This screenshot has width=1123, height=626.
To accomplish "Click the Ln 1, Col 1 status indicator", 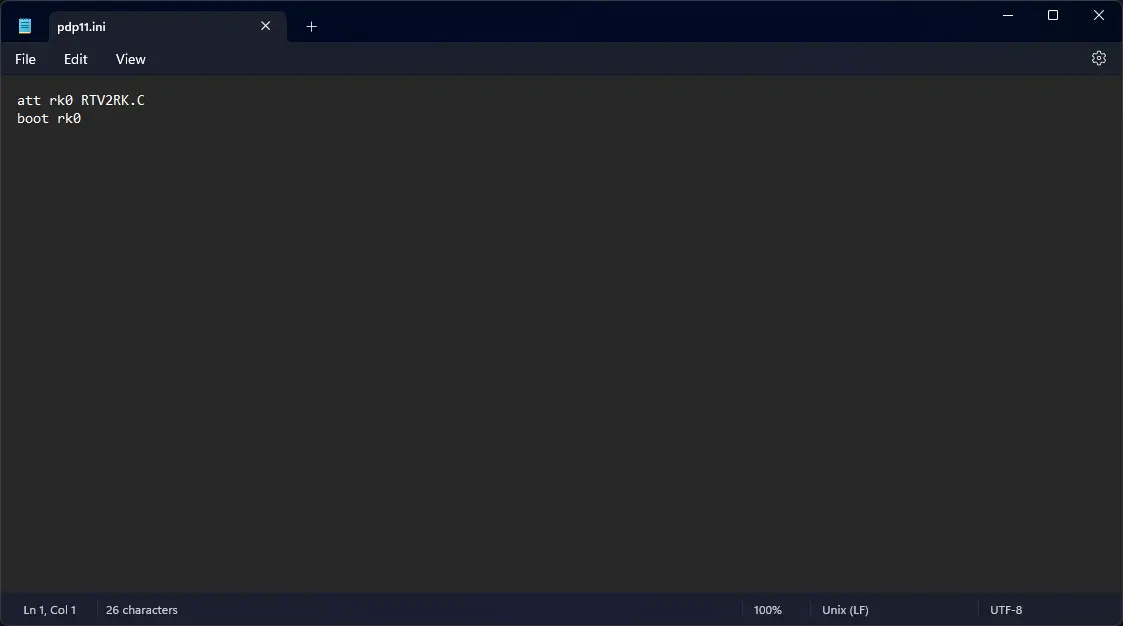I will tap(49, 610).
